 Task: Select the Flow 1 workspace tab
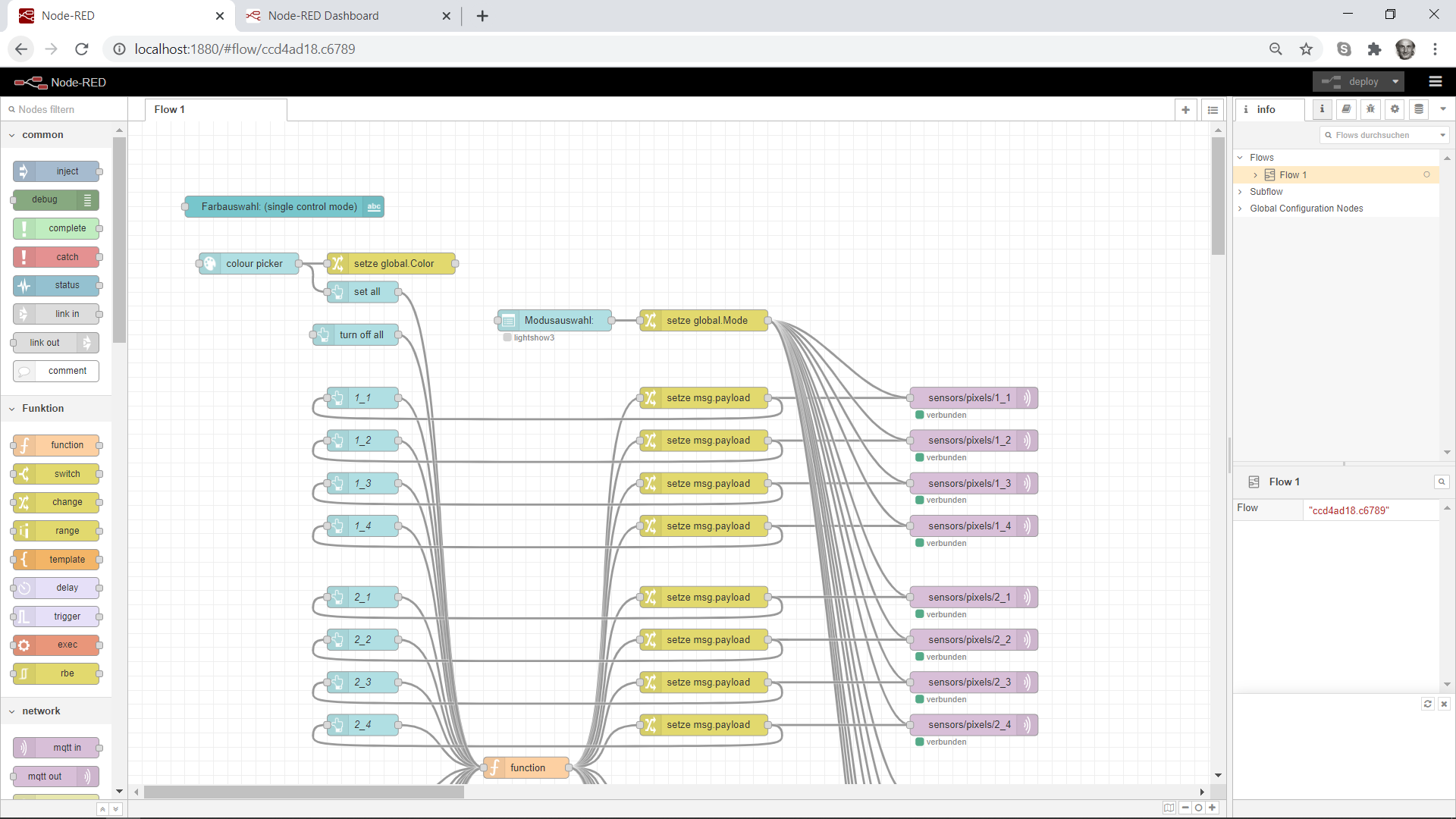click(170, 109)
